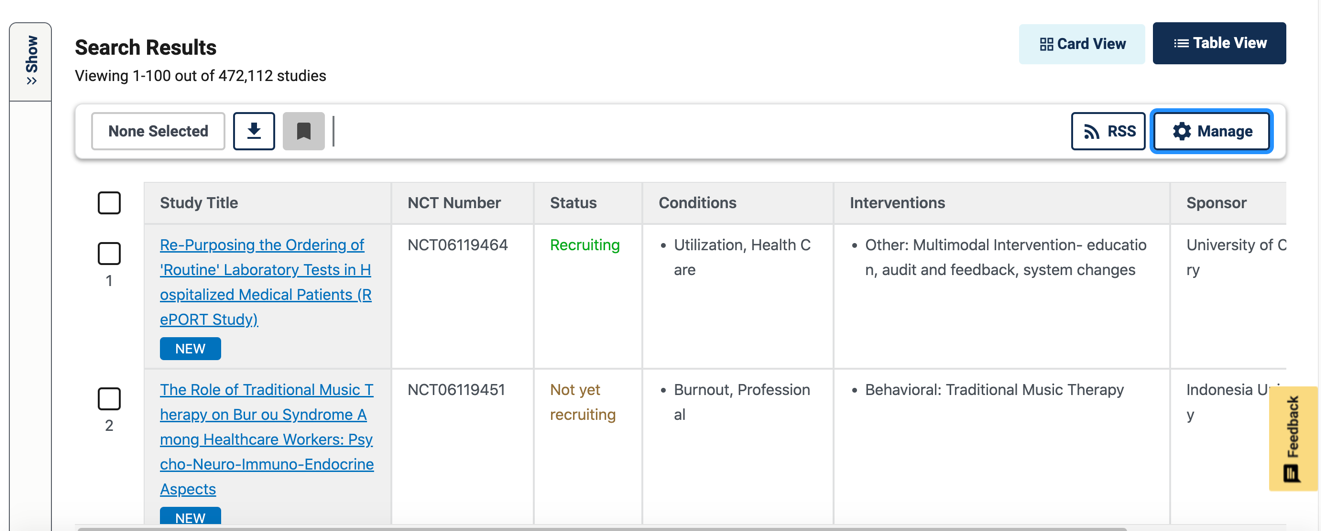The height and width of the screenshot is (531, 1321).
Task: Click the NCT Number column header
Action: point(454,203)
